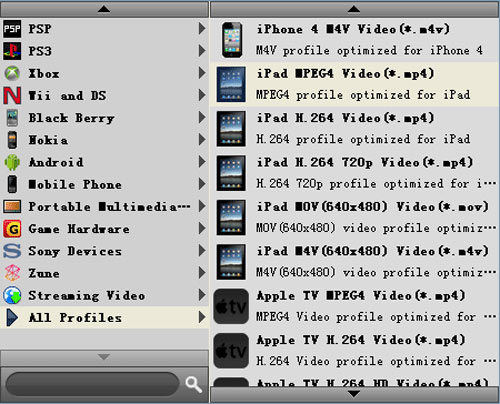Select iPad H.264 Video(*.mp4) title
Image resolution: width=500 pixels, height=404 pixels.
345,118
